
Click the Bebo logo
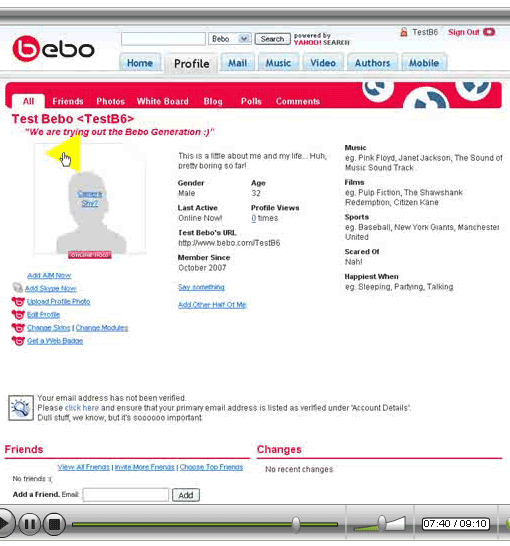coord(53,49)
